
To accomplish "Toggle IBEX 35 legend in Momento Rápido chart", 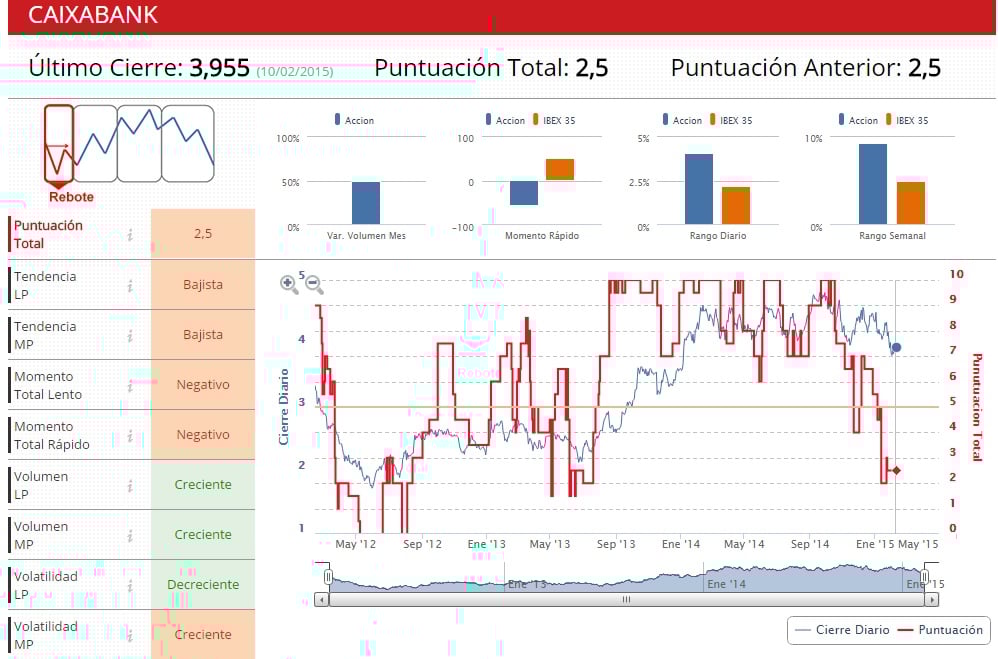I will pyautogui.click(x=554, y=120).
